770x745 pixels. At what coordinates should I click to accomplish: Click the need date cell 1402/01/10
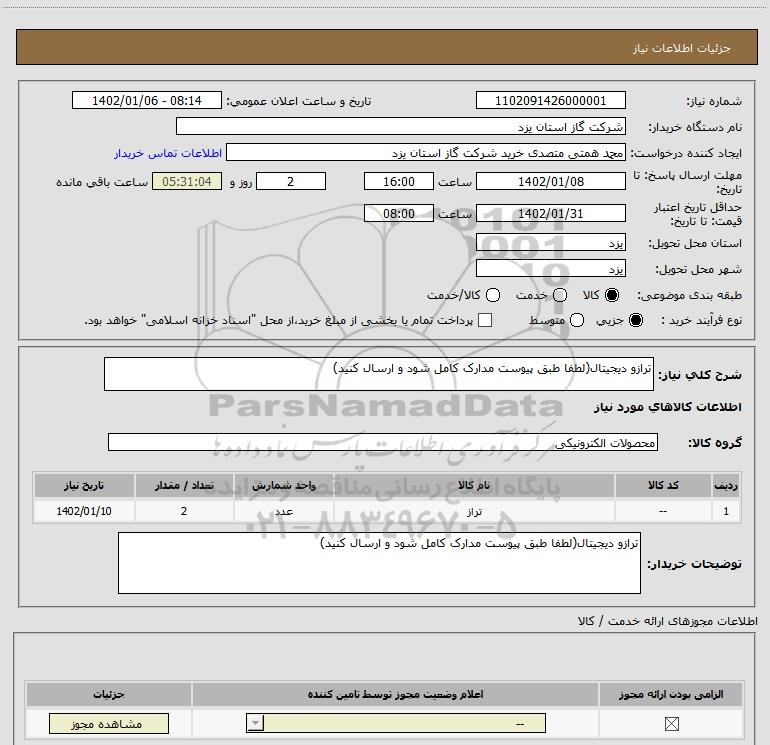coord(84,511)
